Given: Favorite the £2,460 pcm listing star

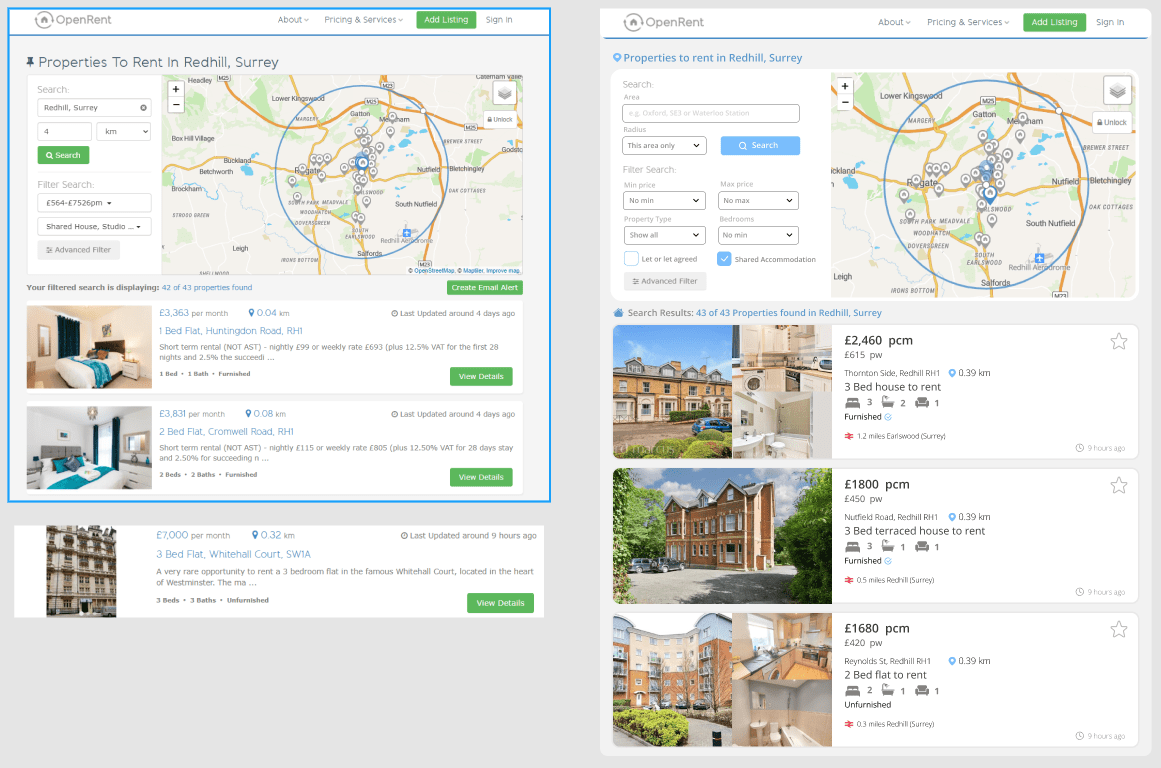Looking at the screenshot, I should click(1118, 342).
